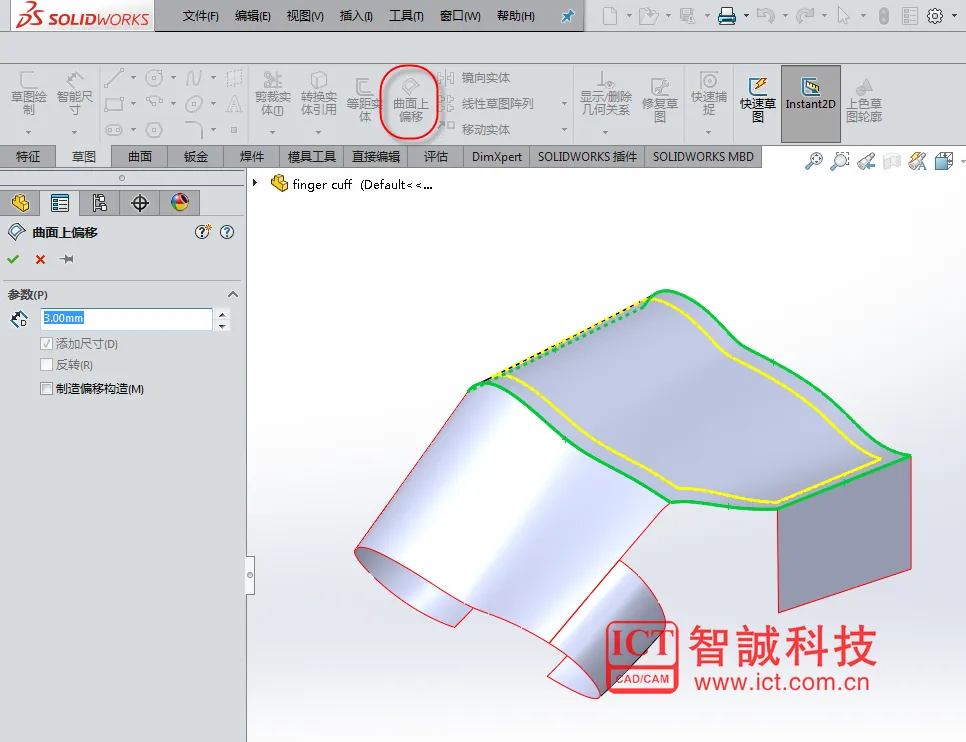Click Linear Sketch Pattern (线性草图阵列)

pyautogui.click(x=487, y=104)
